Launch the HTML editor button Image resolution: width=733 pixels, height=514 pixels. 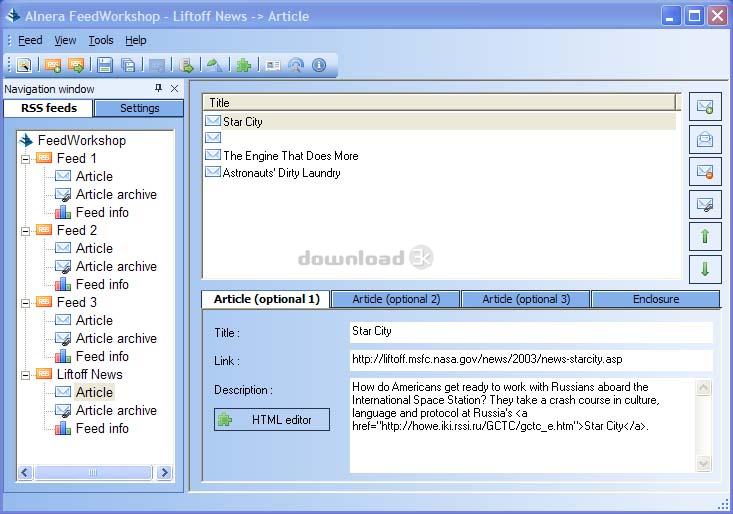pyautogui.click(x=272, y=420)
